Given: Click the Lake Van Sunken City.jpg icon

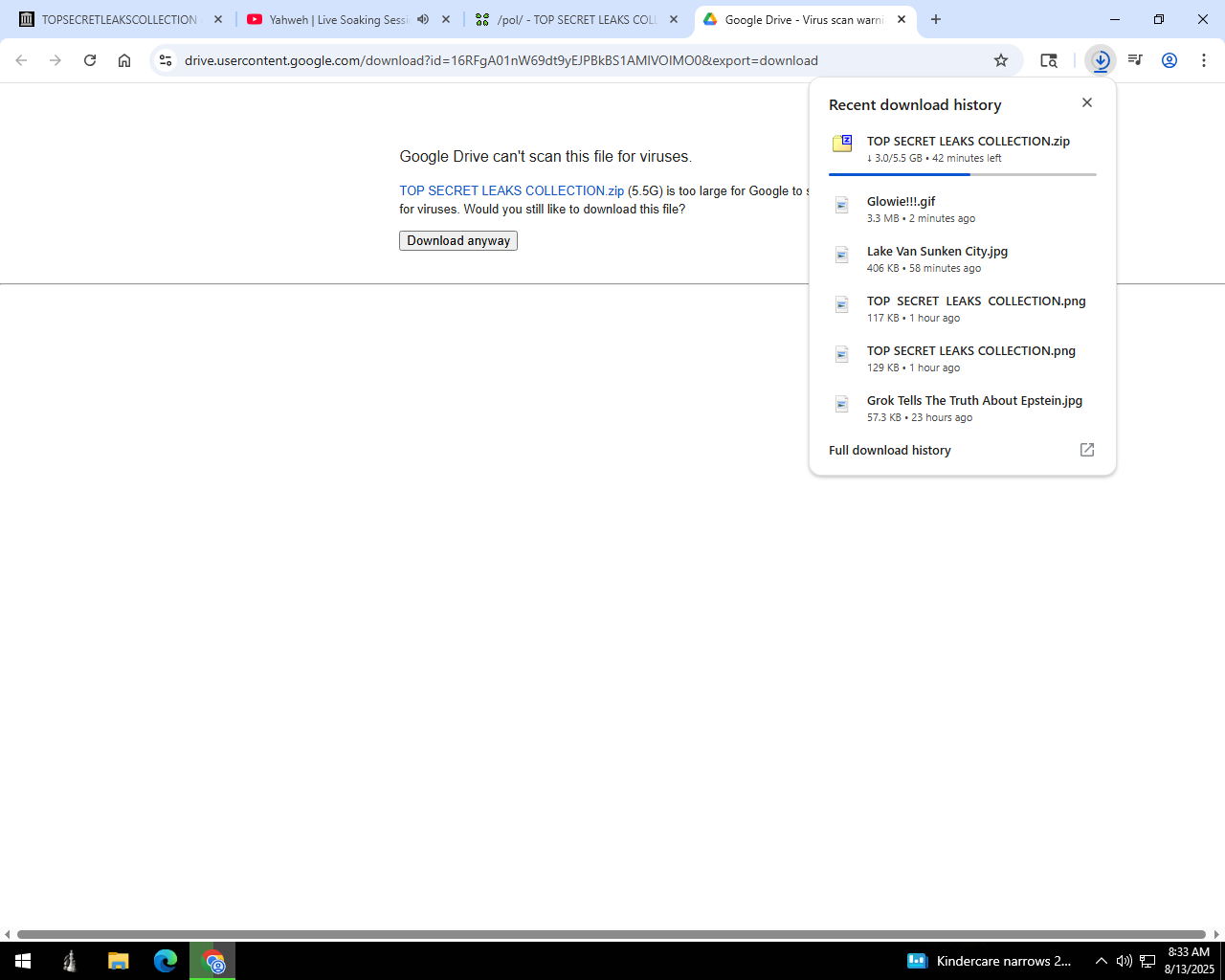Looking at the screenshot, I should point(842,255).
